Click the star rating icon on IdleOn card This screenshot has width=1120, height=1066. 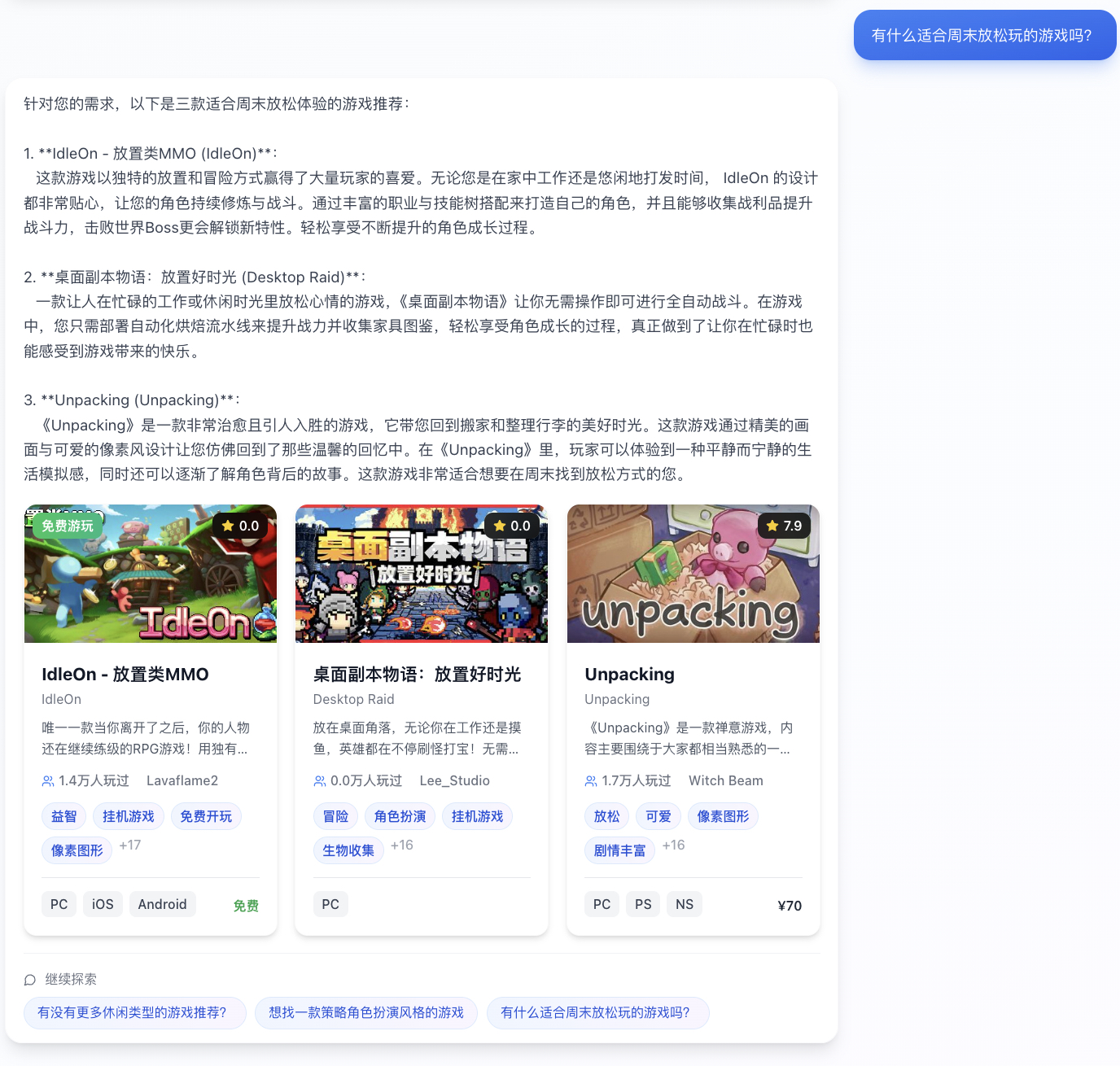tap(228, 526)
